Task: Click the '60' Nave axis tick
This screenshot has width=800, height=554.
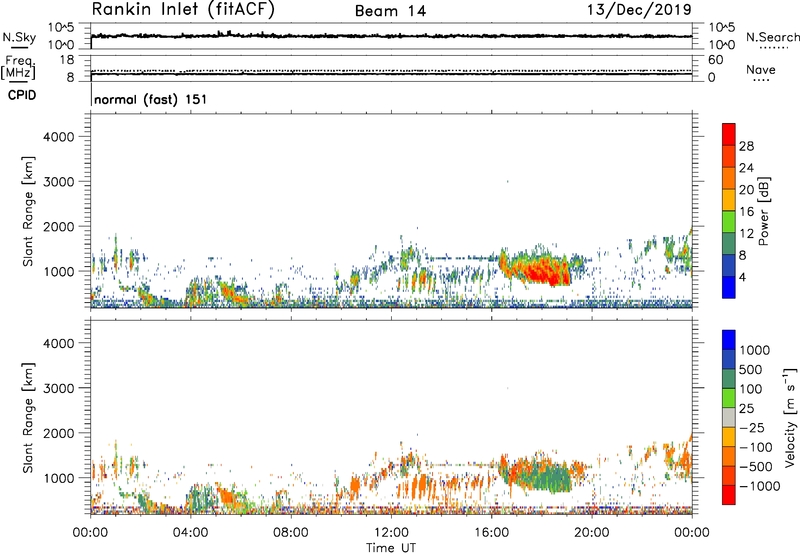Action: [715, 60]
